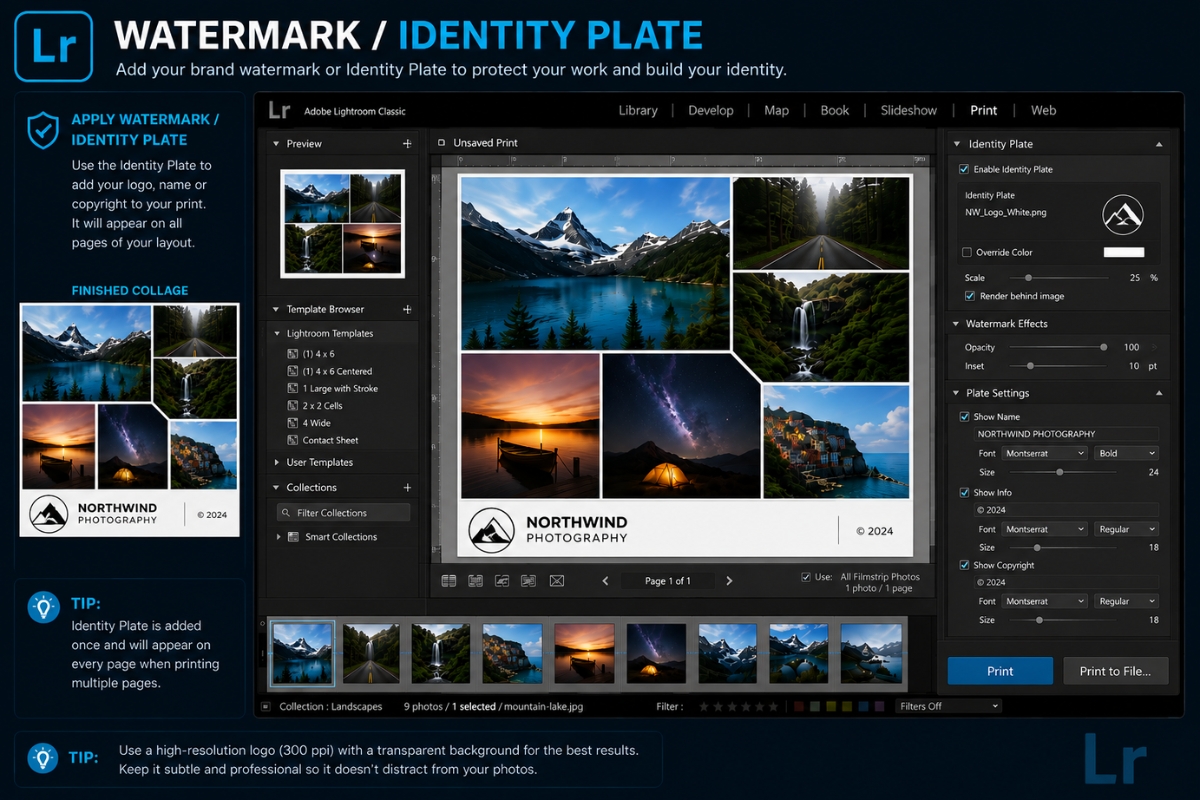
Task: Click the search icon in Filter Collections
Action: [x=286, y=513]
